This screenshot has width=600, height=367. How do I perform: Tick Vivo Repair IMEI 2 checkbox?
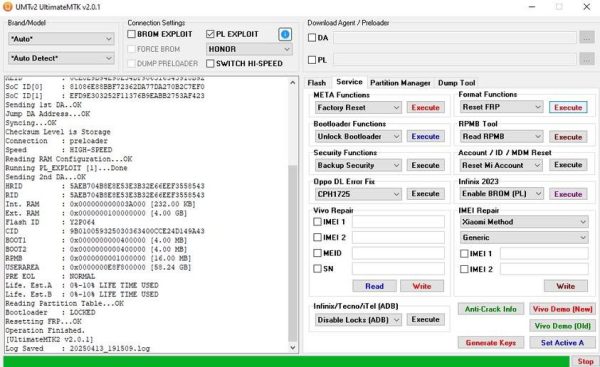[x=317, y=237]
